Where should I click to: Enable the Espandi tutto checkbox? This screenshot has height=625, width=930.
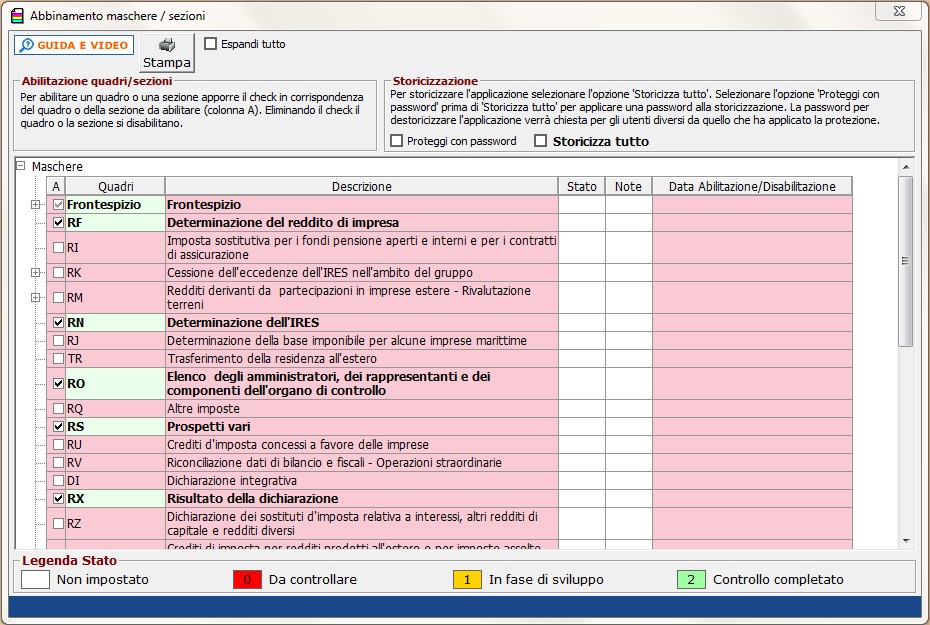coord(211,44)
